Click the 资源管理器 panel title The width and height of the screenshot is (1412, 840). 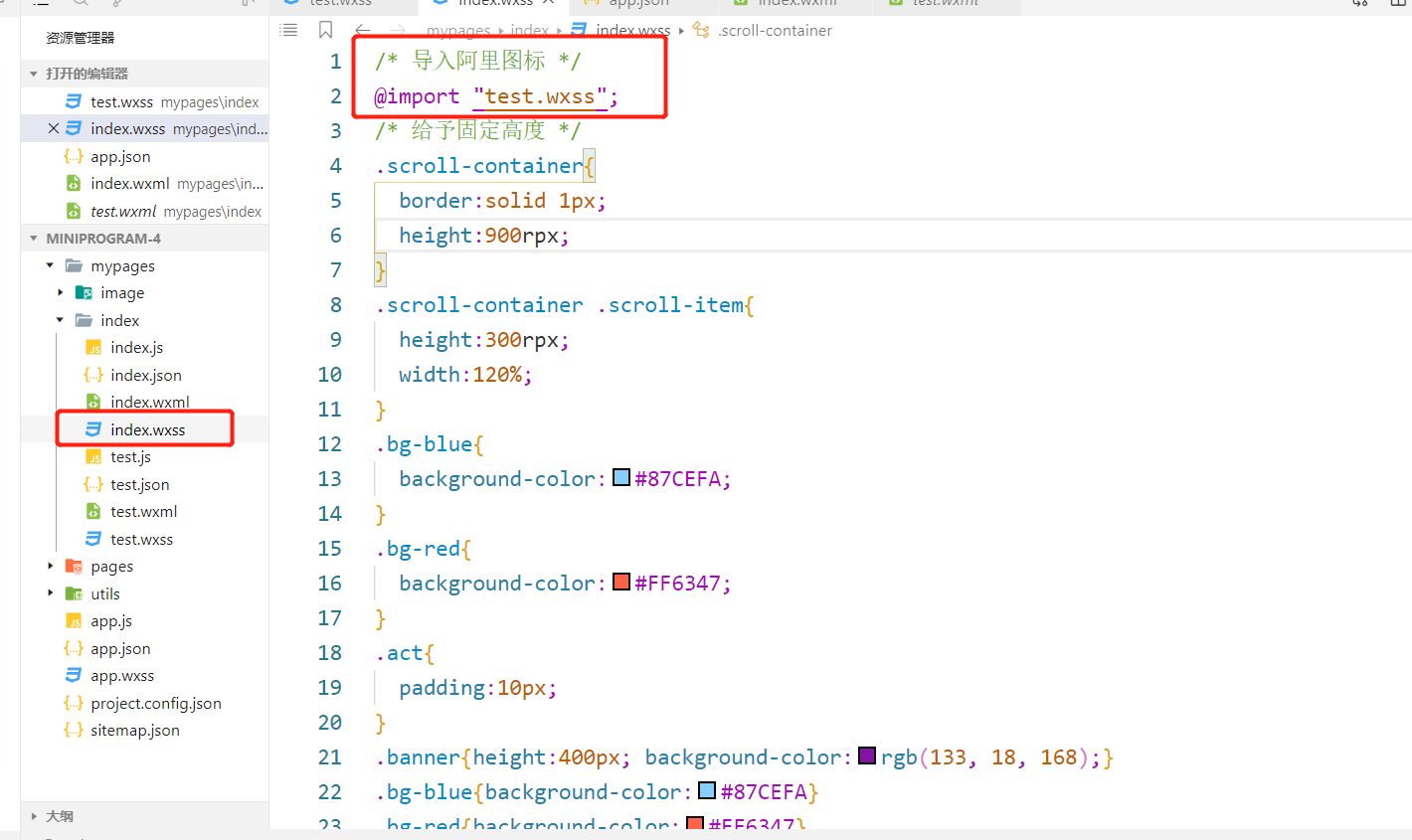[x=81, y=38]
